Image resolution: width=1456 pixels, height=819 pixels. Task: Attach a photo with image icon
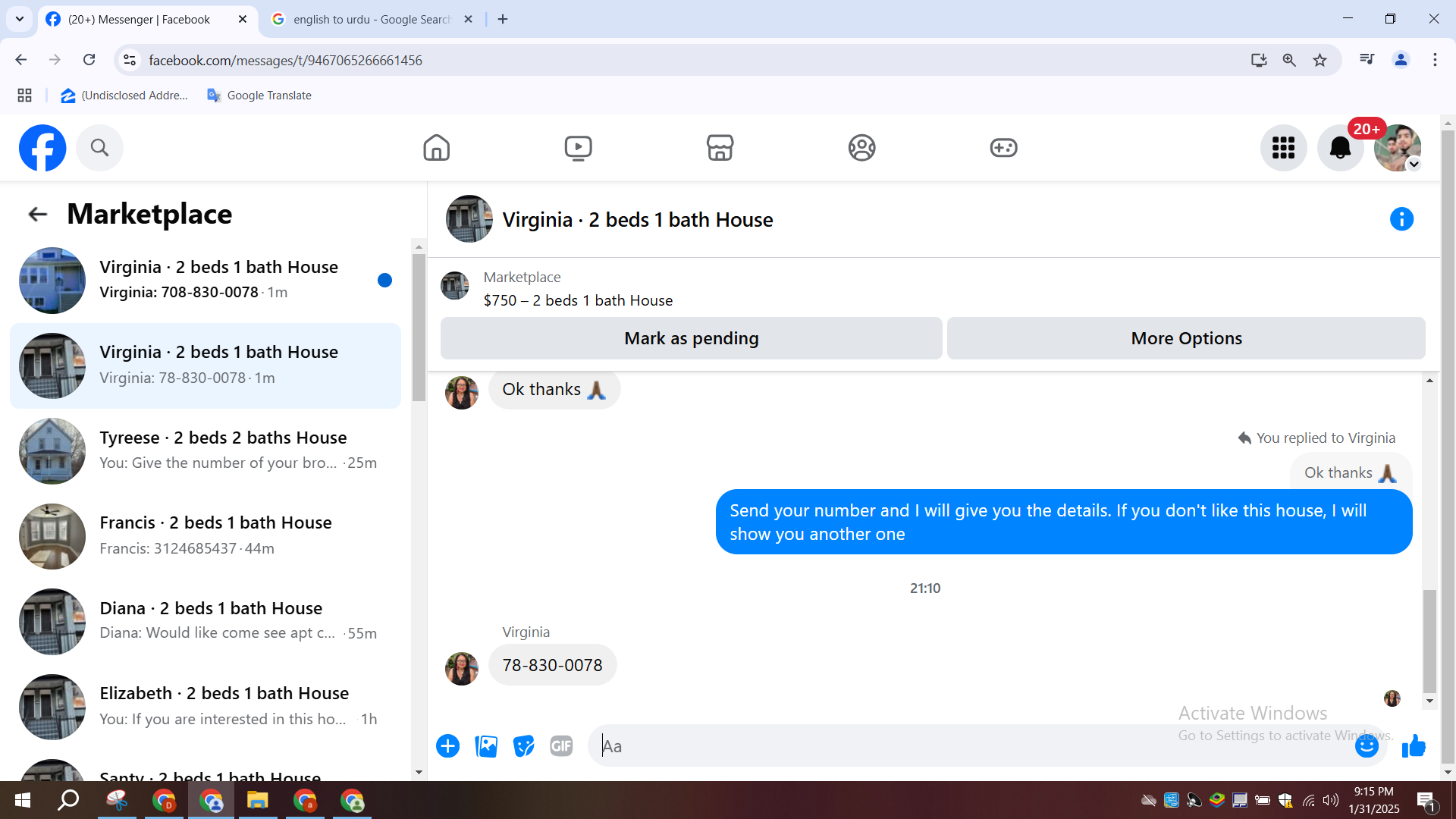[x=485, y=746]
